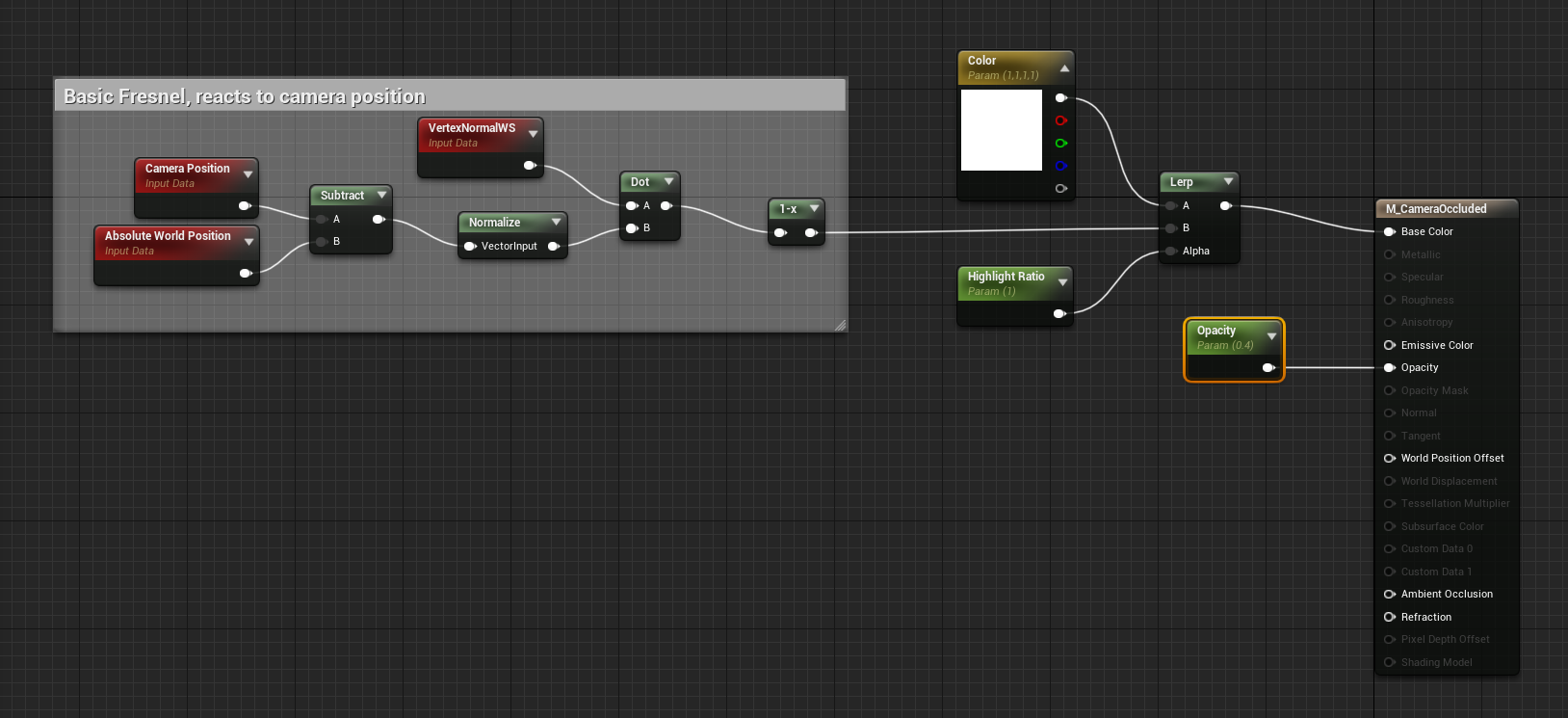
Task: Select the M_CameraOccluded node title
Action: [1435, 208]
